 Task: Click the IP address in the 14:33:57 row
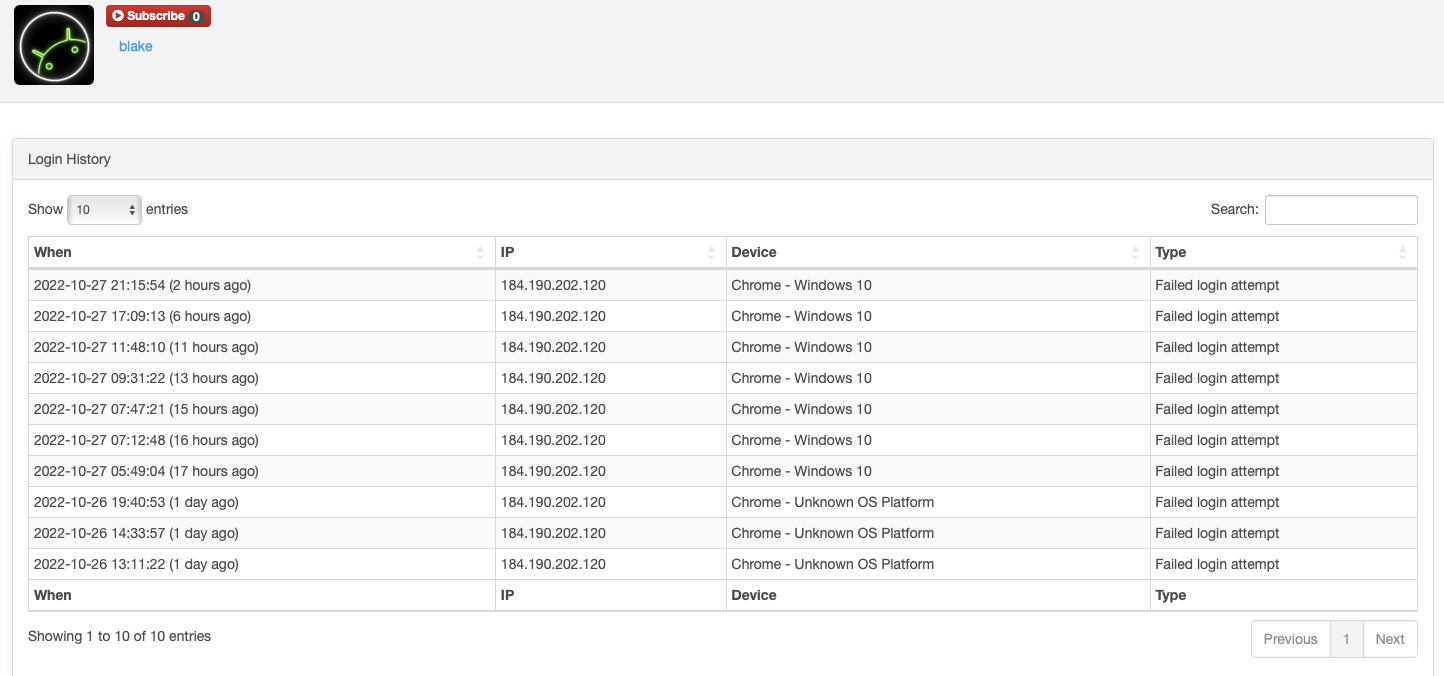(553, 533)
